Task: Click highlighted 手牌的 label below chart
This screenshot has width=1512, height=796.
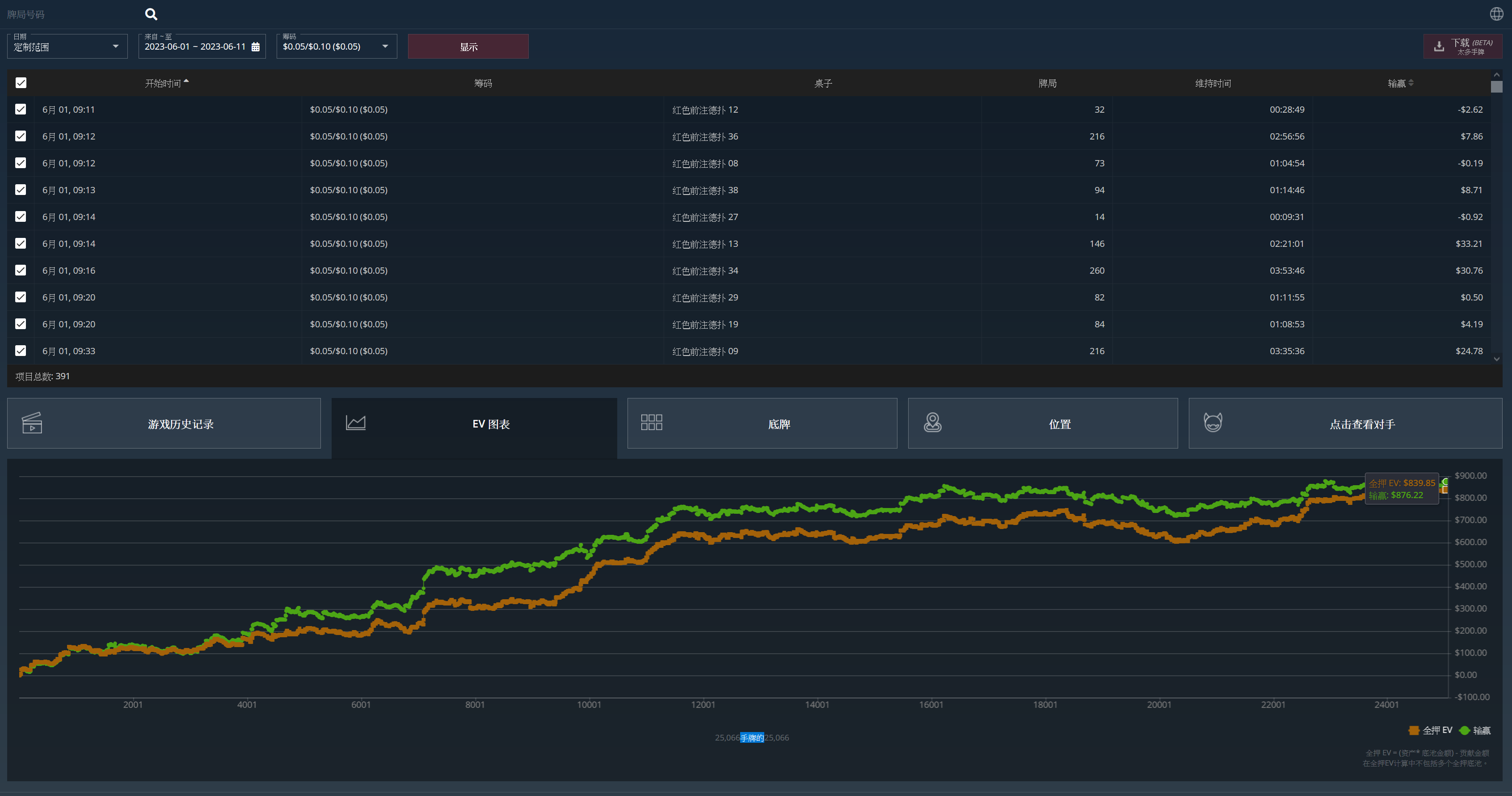Action: point(752,738)
